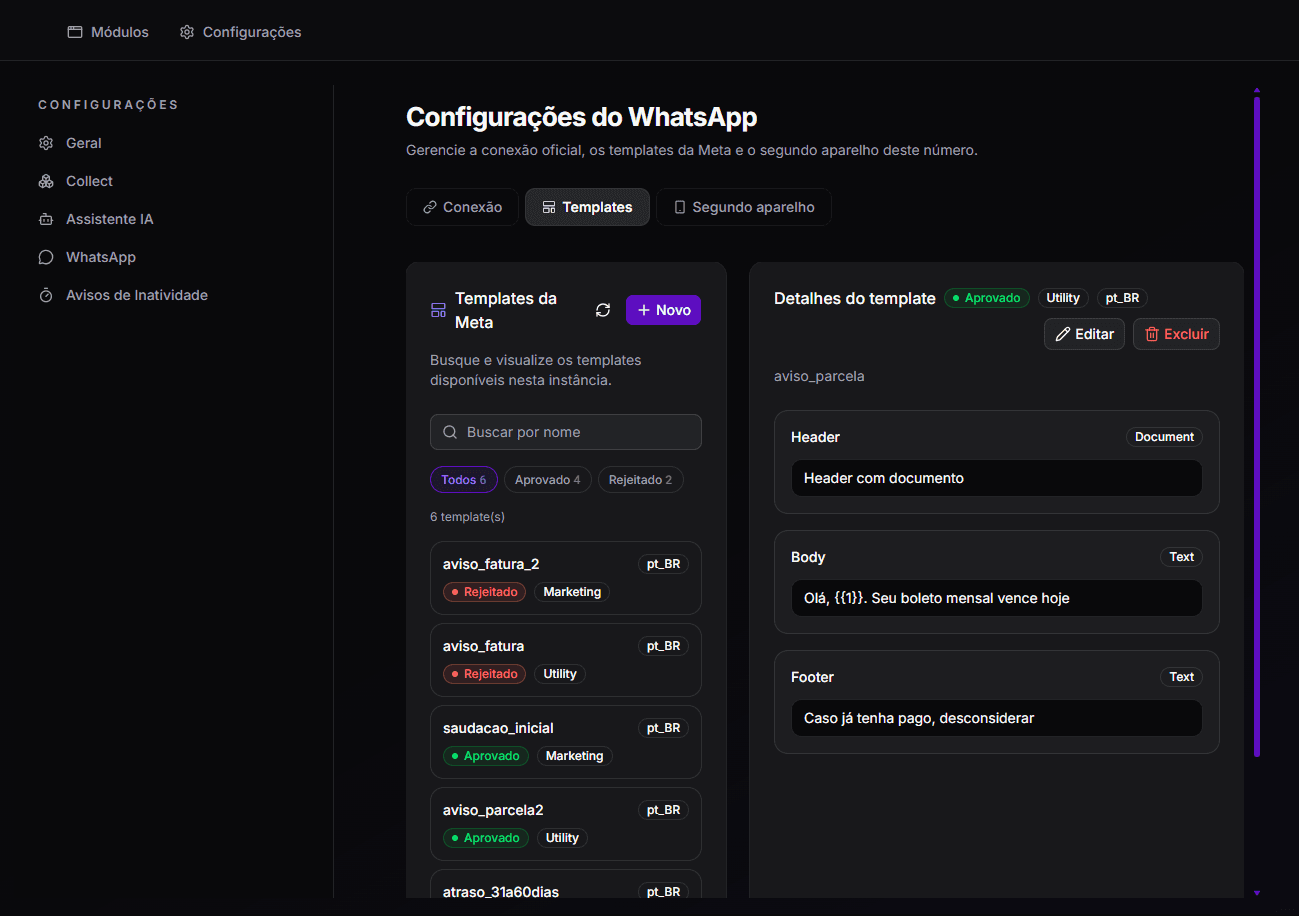Click the phone icon on Segundo aparelho
The image size is (1299, 916).
pyautogui.click(x=680, y=207)
